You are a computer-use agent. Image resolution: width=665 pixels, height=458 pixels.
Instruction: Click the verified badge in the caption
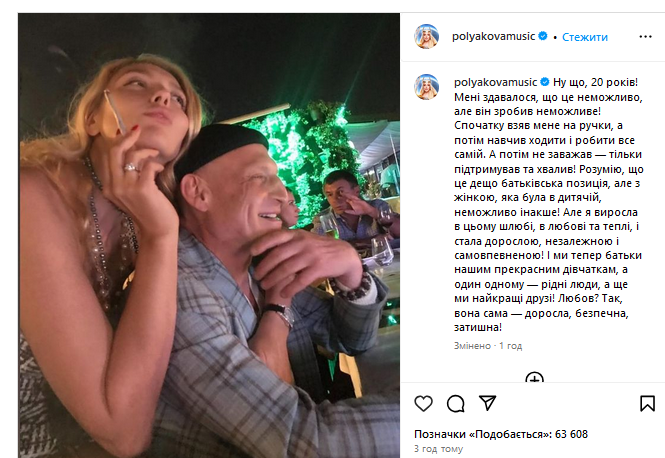click(x=545, y=81)
